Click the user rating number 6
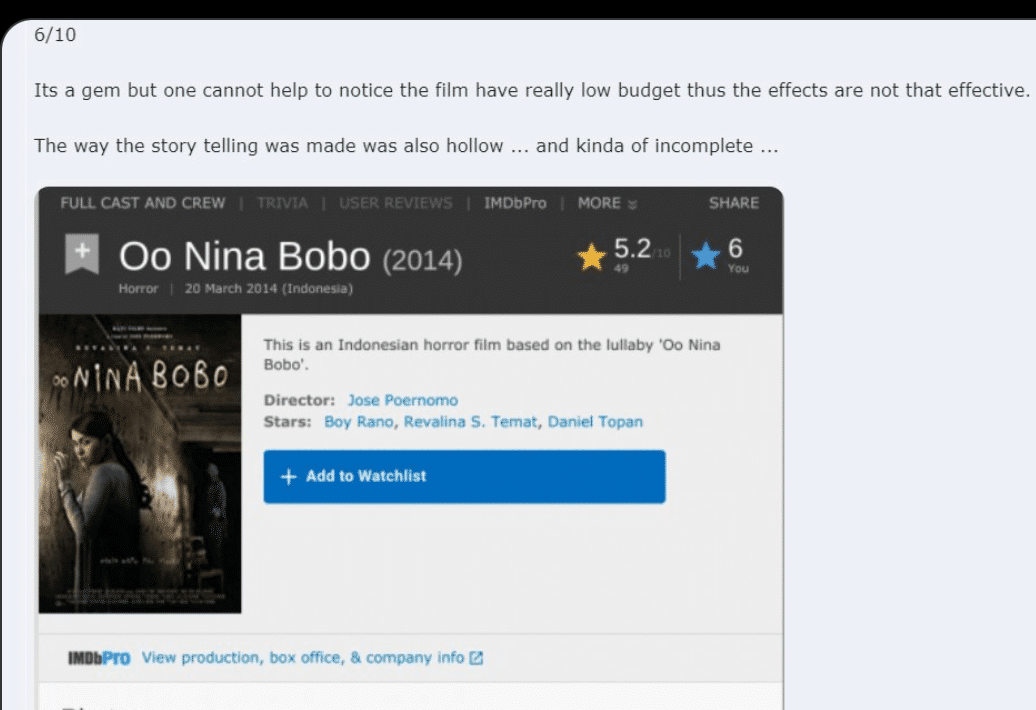 click(735, 249)
